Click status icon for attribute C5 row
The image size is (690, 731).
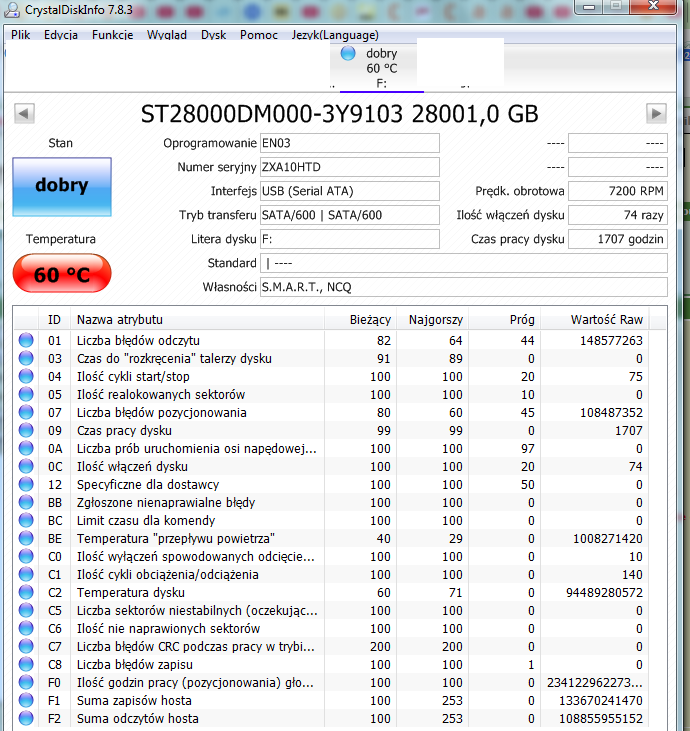point(26,610)
